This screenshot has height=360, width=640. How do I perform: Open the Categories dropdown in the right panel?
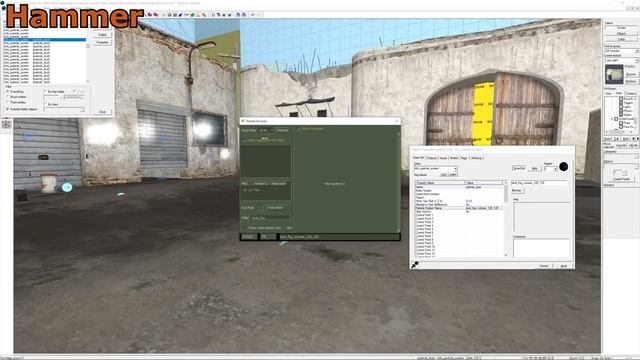point(622,156)
